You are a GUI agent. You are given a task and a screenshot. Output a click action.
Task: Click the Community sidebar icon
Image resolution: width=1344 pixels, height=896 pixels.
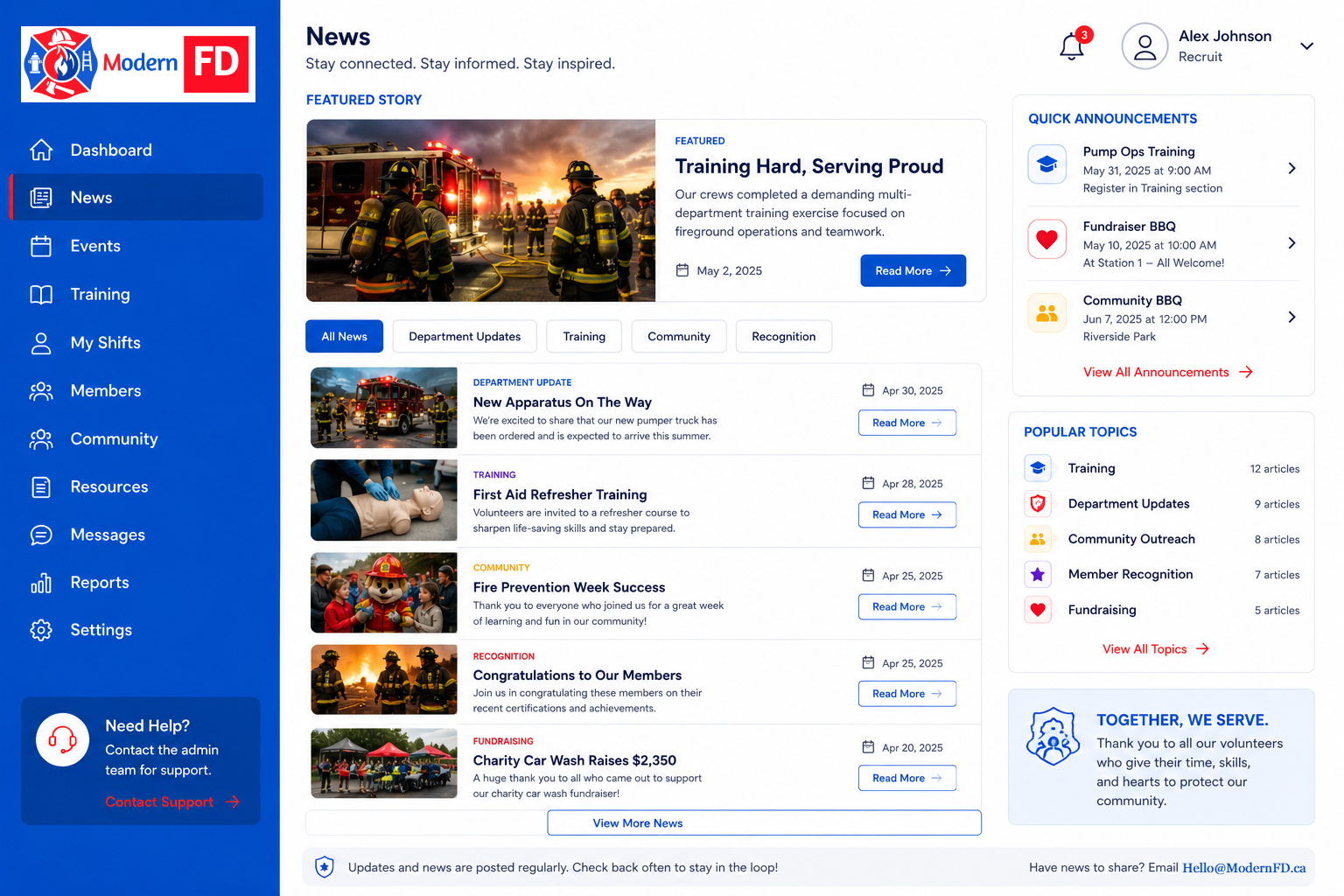point(41,439)
